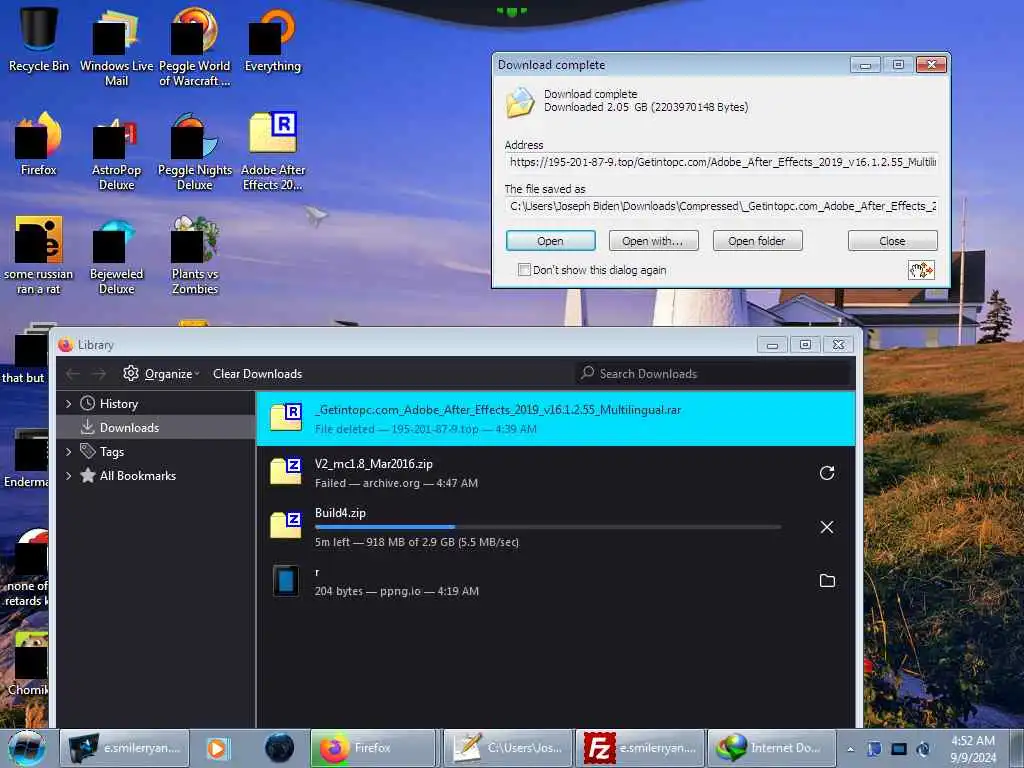This screenshot has height=768, width=1024.
Task: Open Windows Media Player from the taskbar
Action: (x=217, y=748)
